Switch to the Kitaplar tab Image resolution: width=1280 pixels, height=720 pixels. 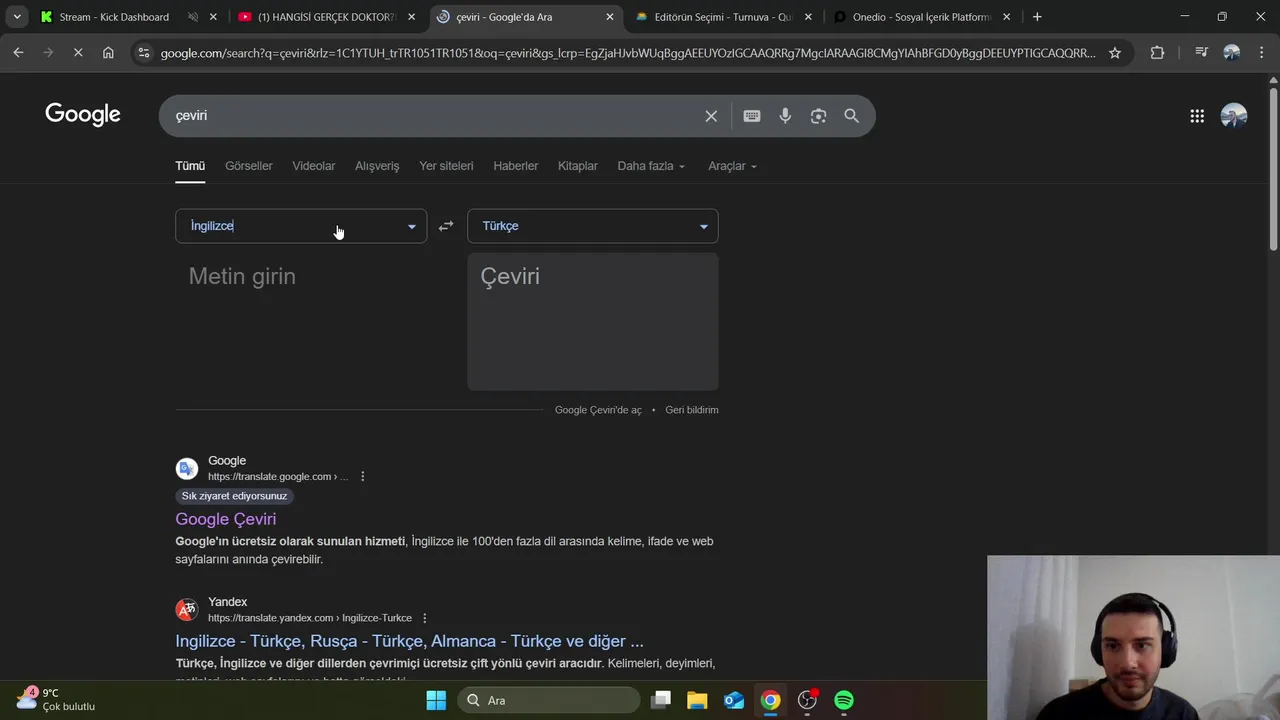[578, 166]
